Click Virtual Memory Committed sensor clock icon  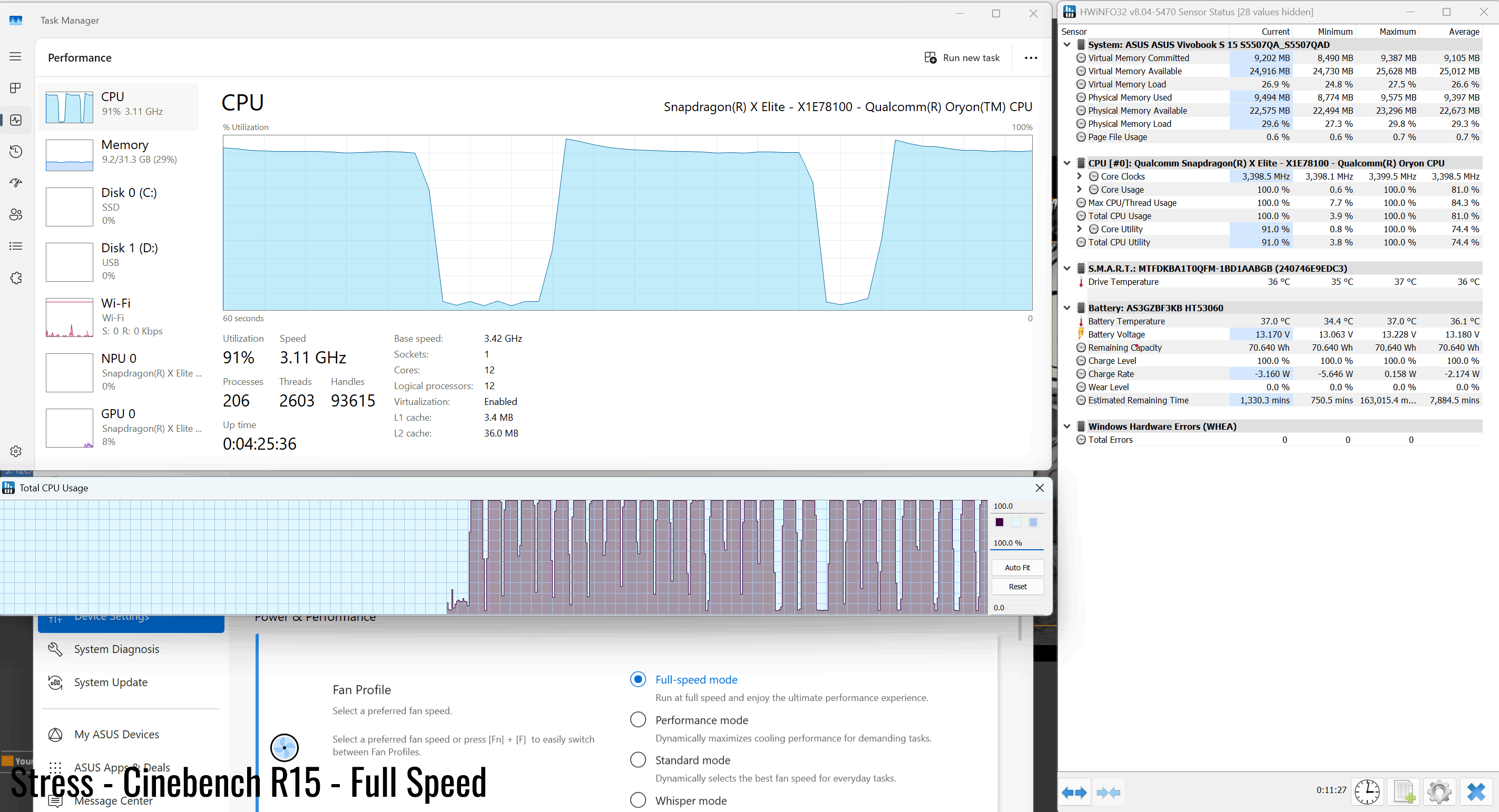pyautogui.click(x=1081, y=57)
